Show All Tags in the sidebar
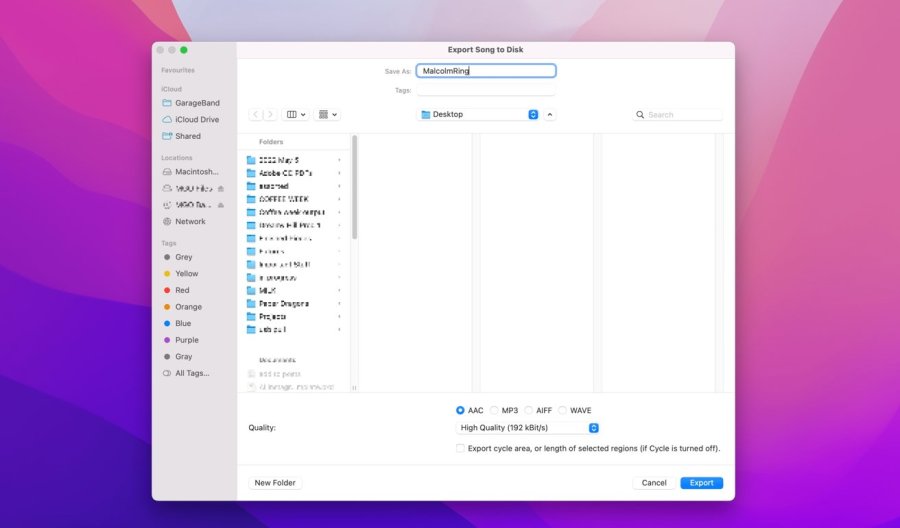 [186, 373]
